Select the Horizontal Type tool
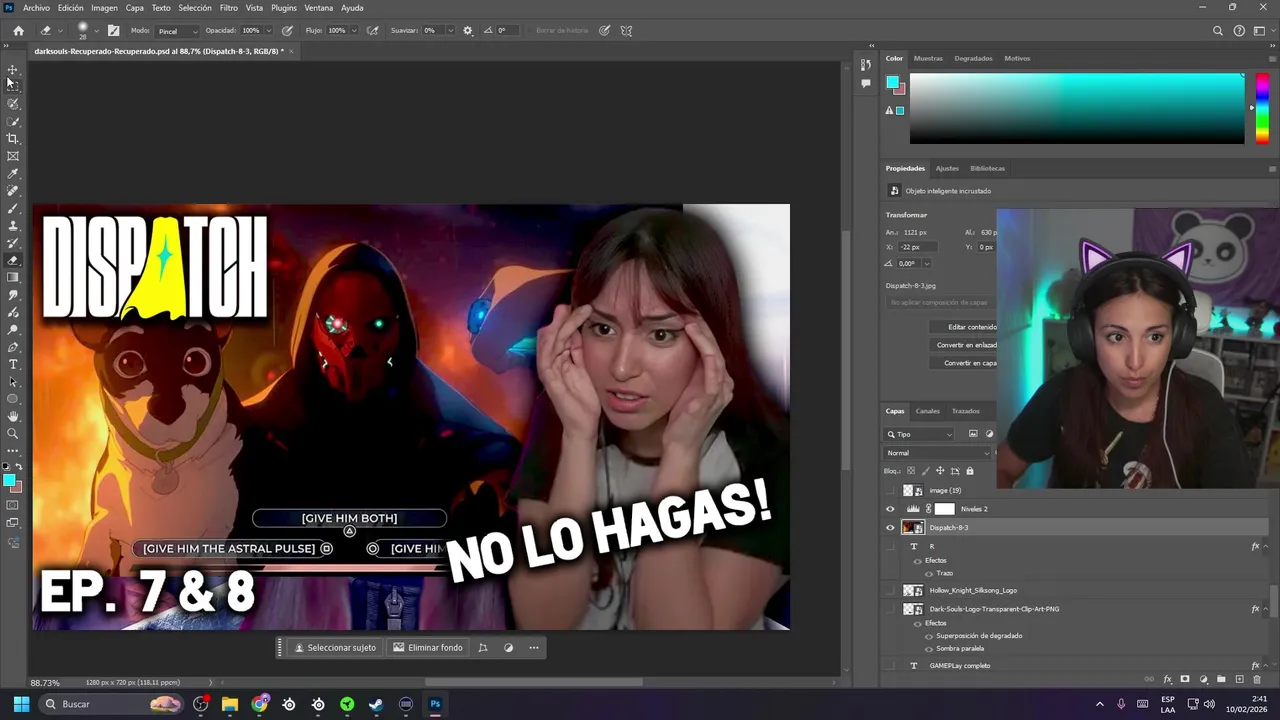The image size is (1280, 720). pos(13,364)
